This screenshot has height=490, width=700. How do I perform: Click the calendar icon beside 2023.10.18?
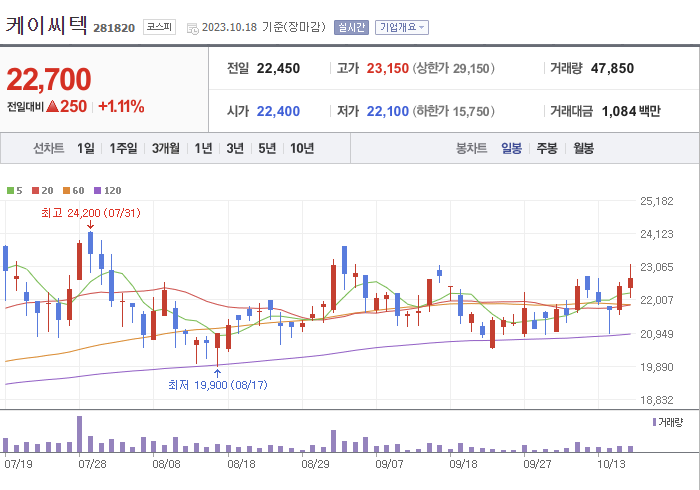(192, 29)
